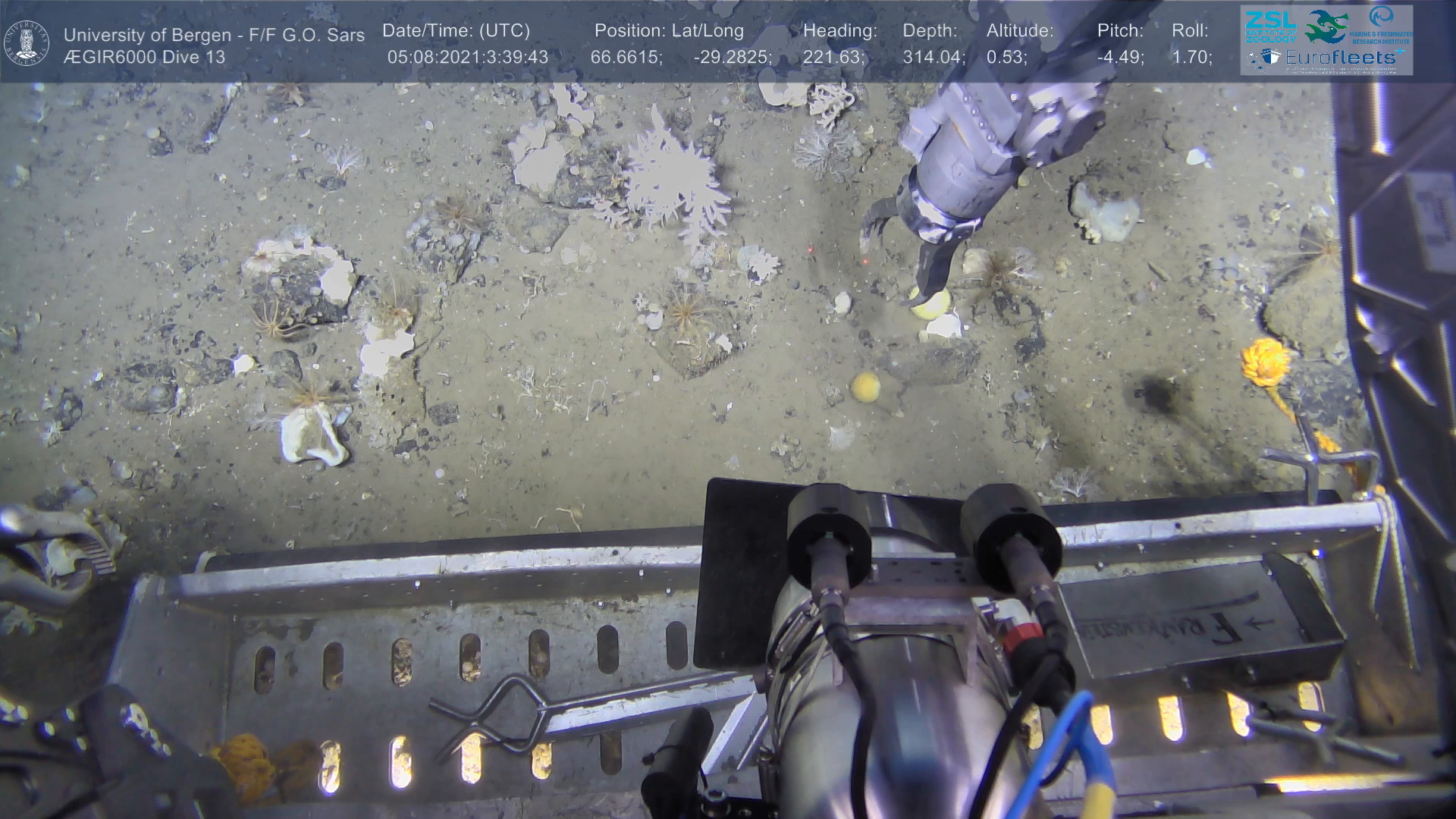Click the latitude value 66.6615
Screen dimensions: 1456x819
pyautogui.click(x=626, y=57)
